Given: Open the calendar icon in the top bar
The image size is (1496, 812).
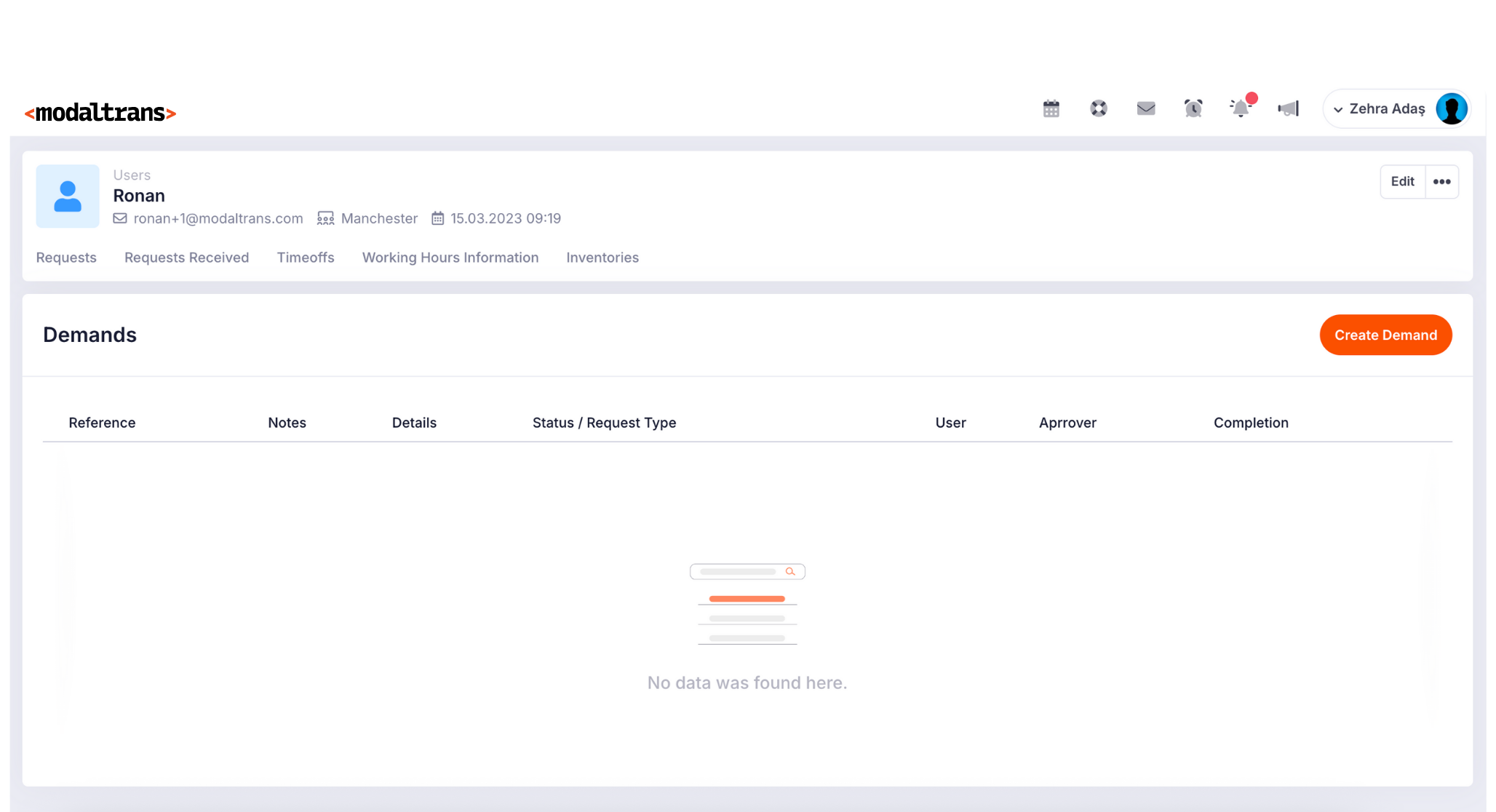Looking at the screenshot, I should 1051,108.
